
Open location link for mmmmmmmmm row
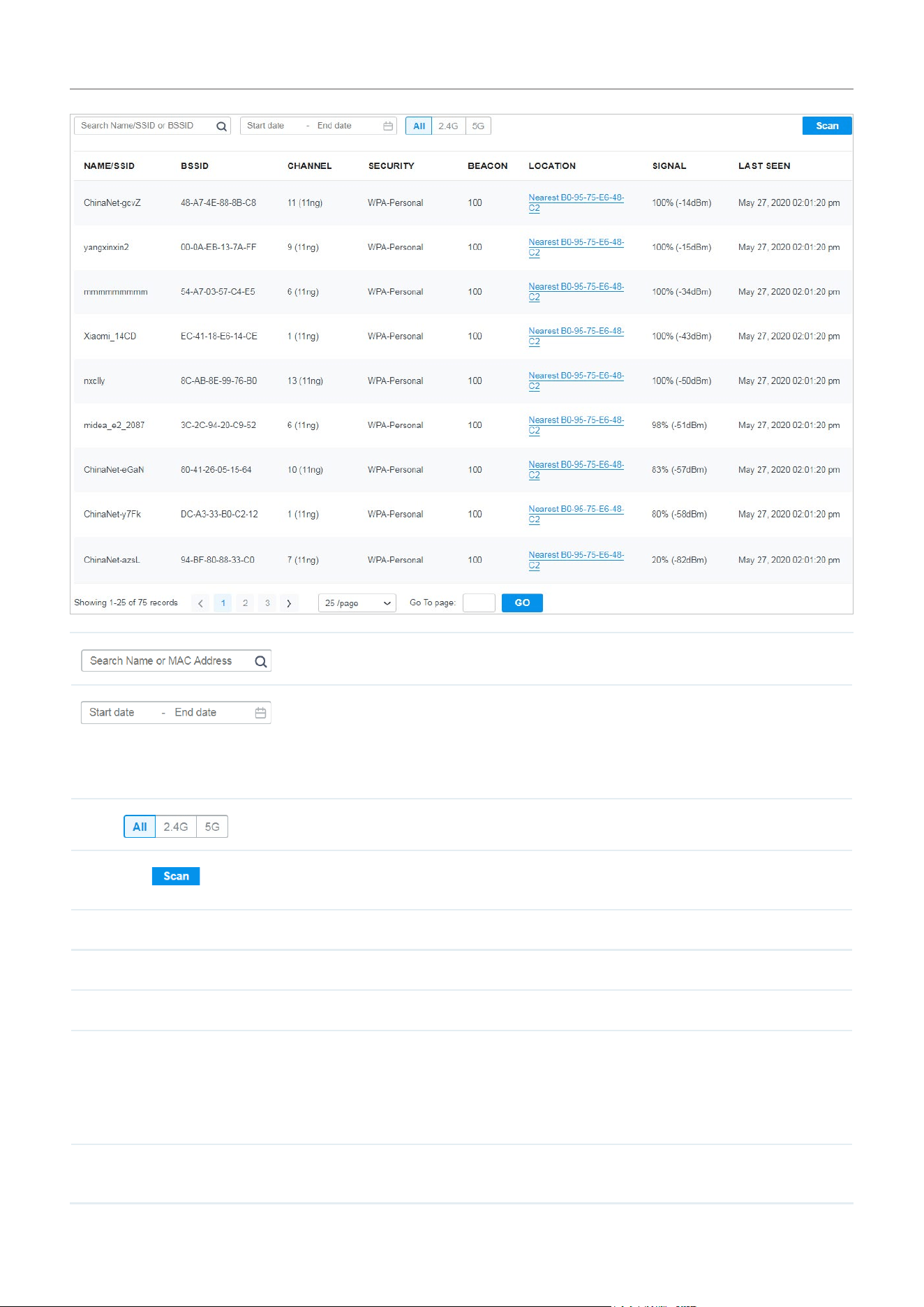click(x=576, y=292)
